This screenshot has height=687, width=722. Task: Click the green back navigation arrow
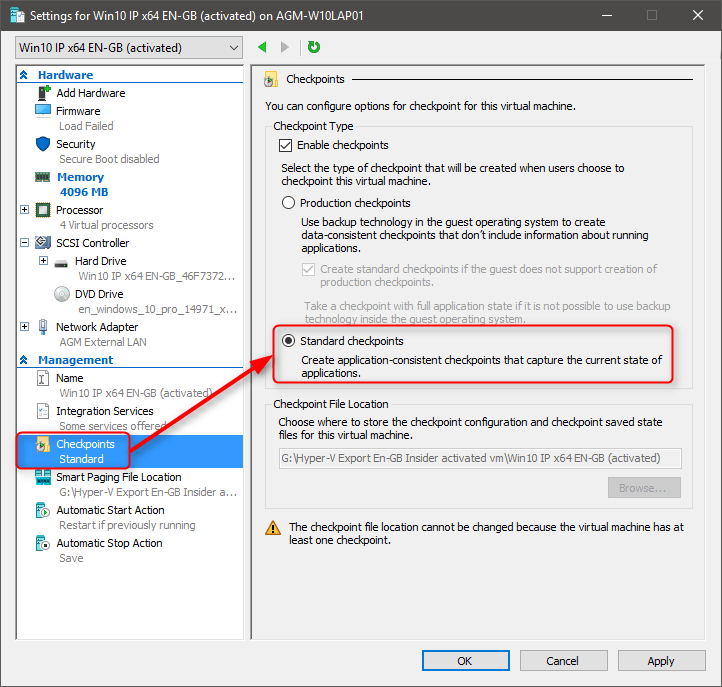(x=262, y=47)
